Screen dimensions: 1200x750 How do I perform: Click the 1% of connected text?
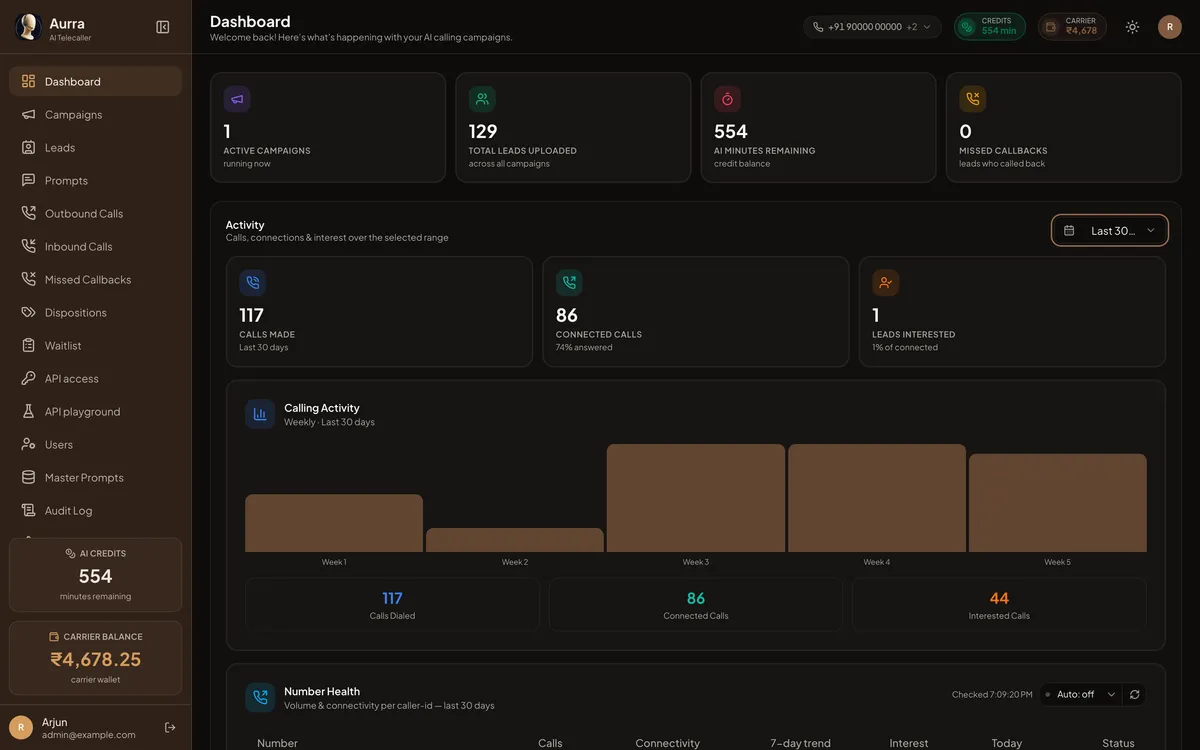(x=905, y=347)
